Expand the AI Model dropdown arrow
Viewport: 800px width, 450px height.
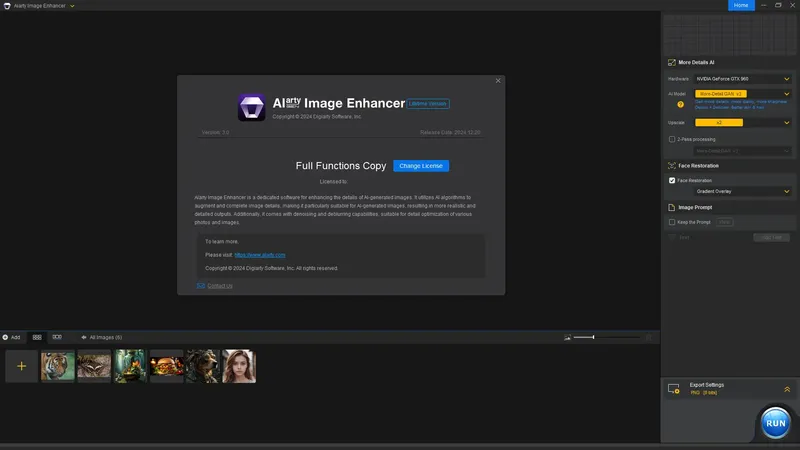(786, 94)
